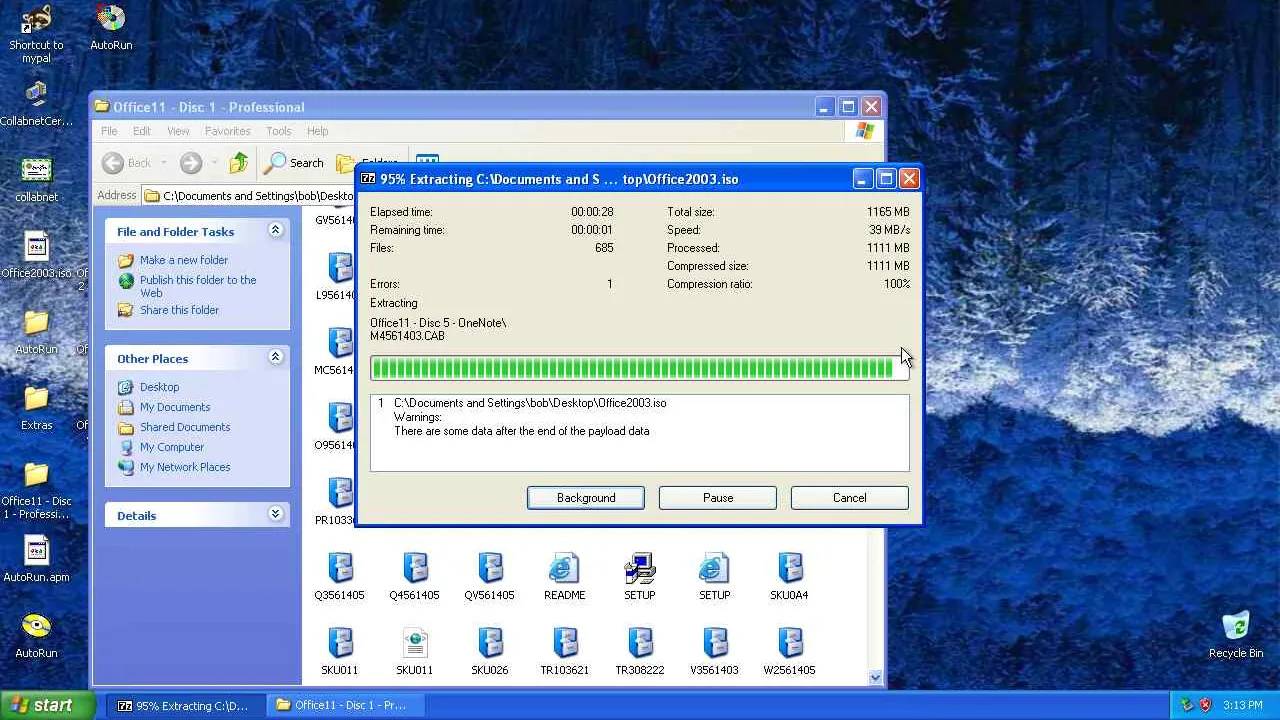This screenshot has height=720, width=1280.
Task: Collapse the File and Folder Tasks panel
Action: point(275,231)
